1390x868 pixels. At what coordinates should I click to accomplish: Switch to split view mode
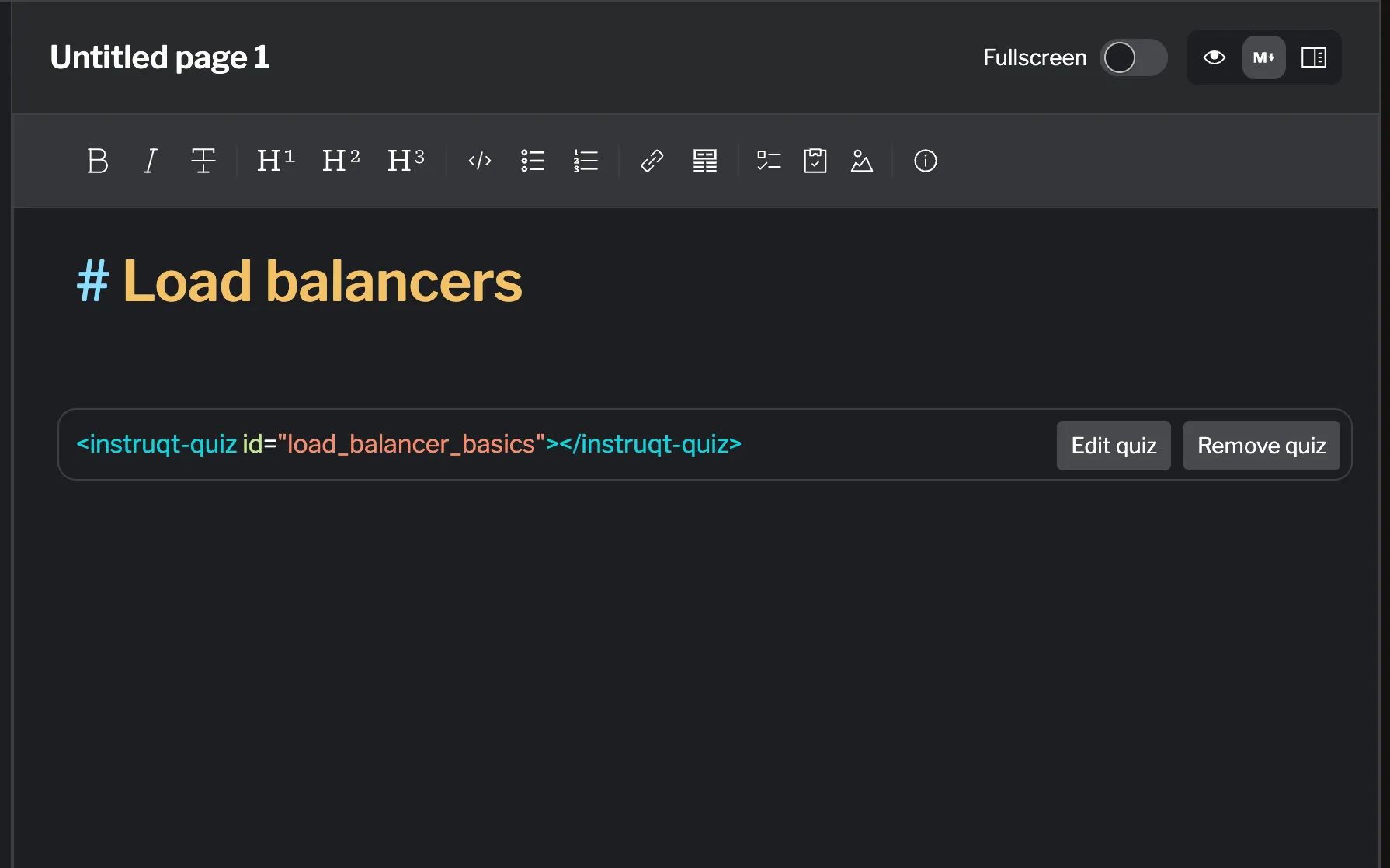coord(1314,57)
